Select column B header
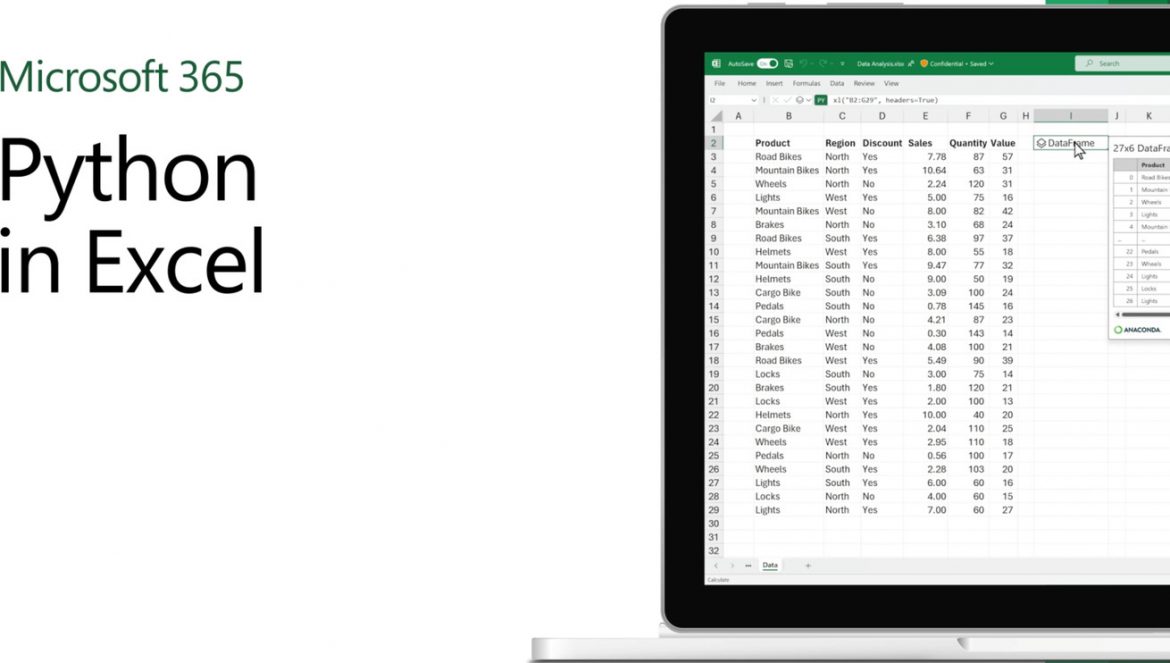The image size is (1170, 663). coord(788,116)
